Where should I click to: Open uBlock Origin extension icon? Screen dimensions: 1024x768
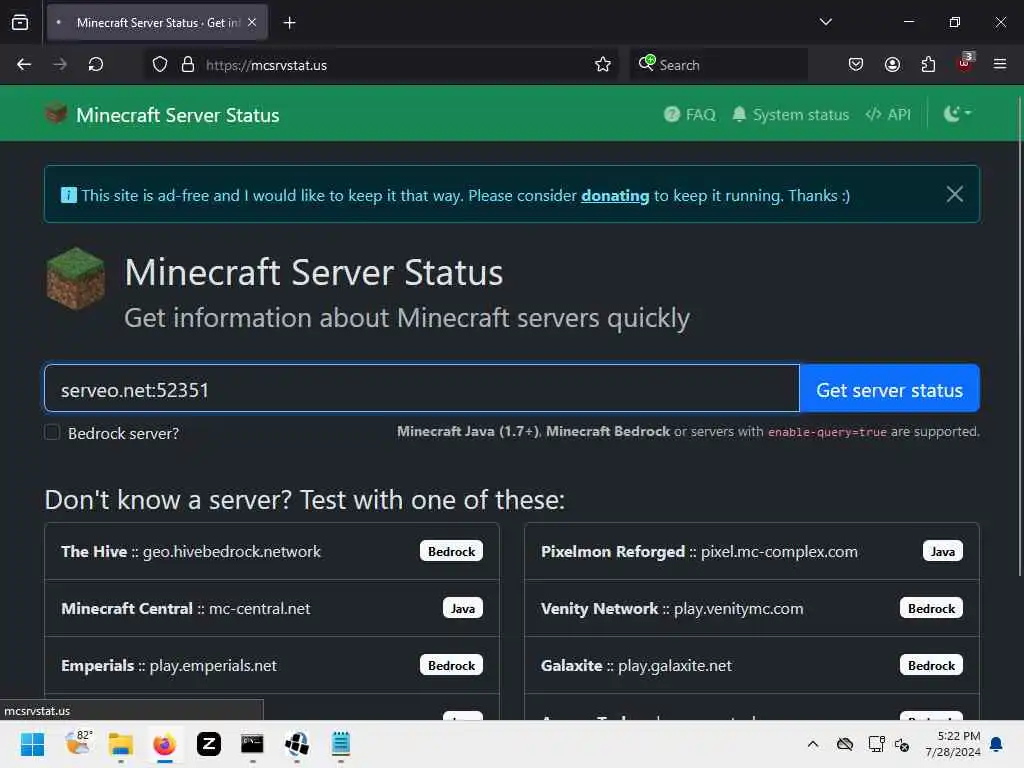coord(965,63)
